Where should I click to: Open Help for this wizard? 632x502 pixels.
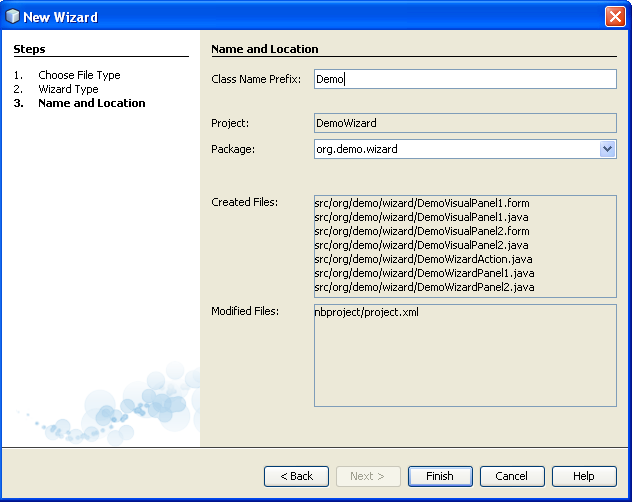(583, 476)
